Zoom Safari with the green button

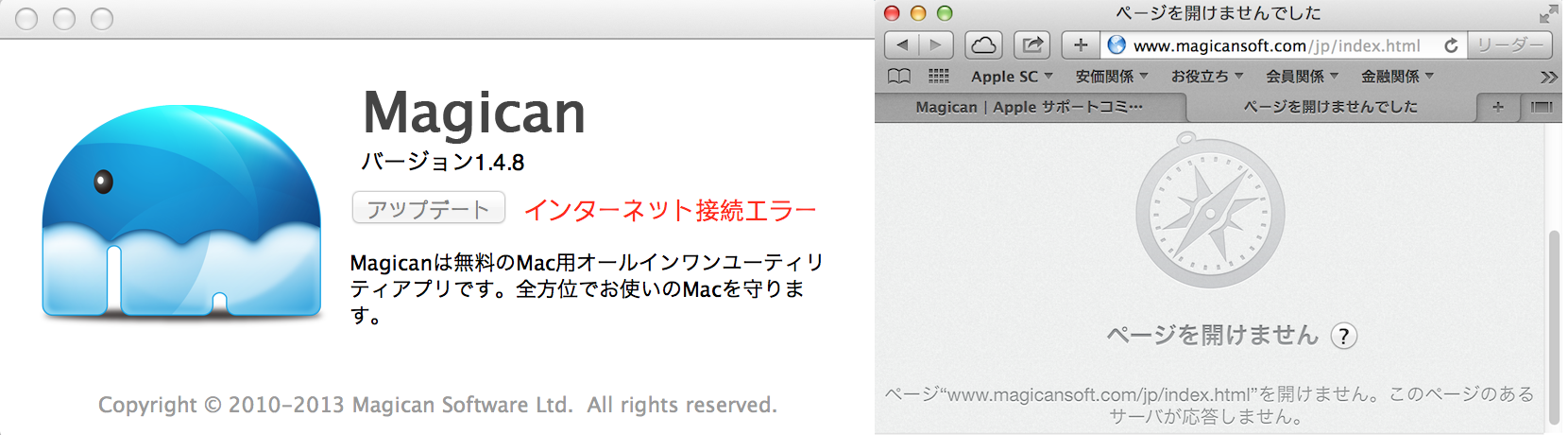[x=945, y=13]
